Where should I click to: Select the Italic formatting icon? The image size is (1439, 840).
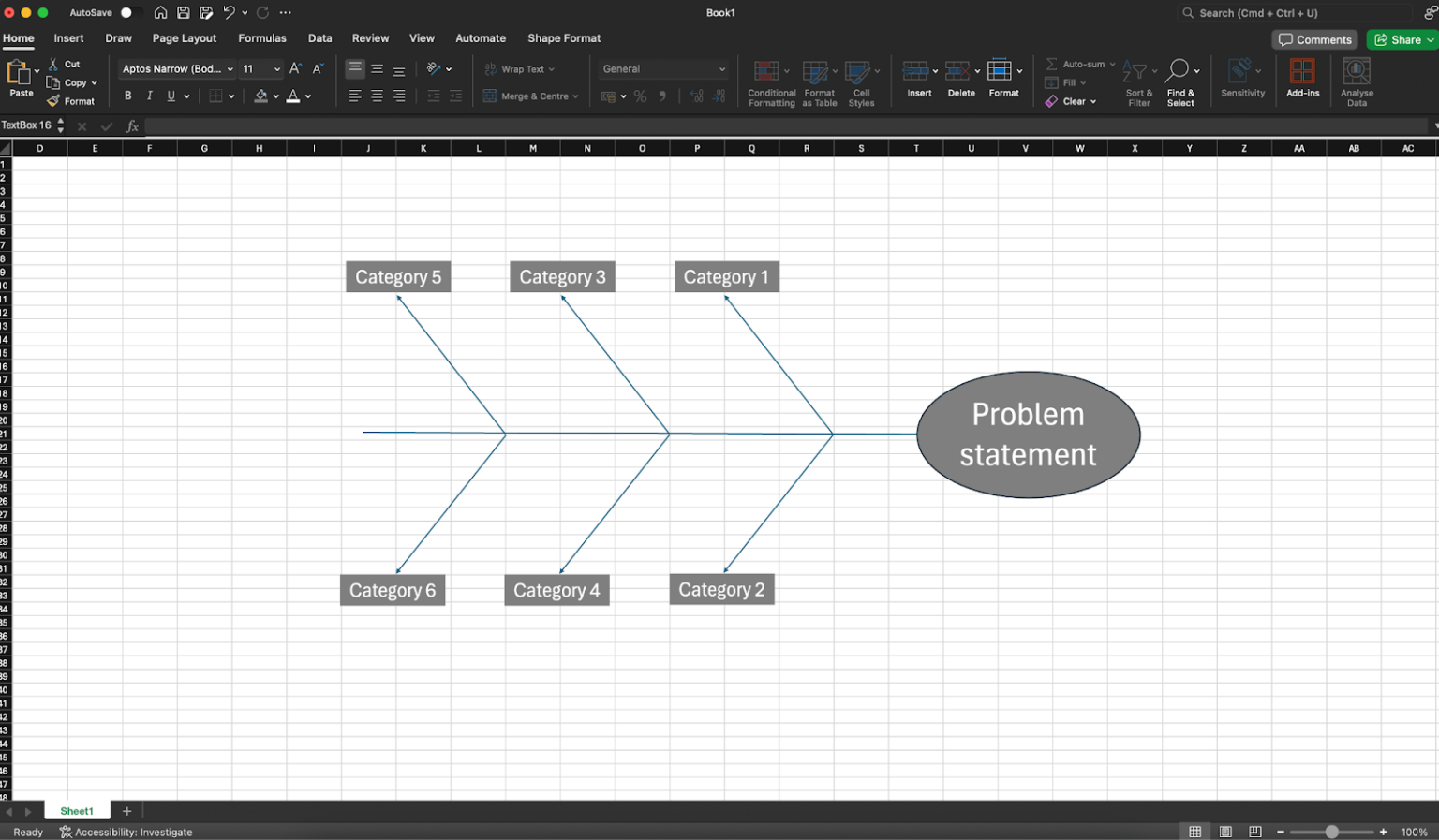149,96
